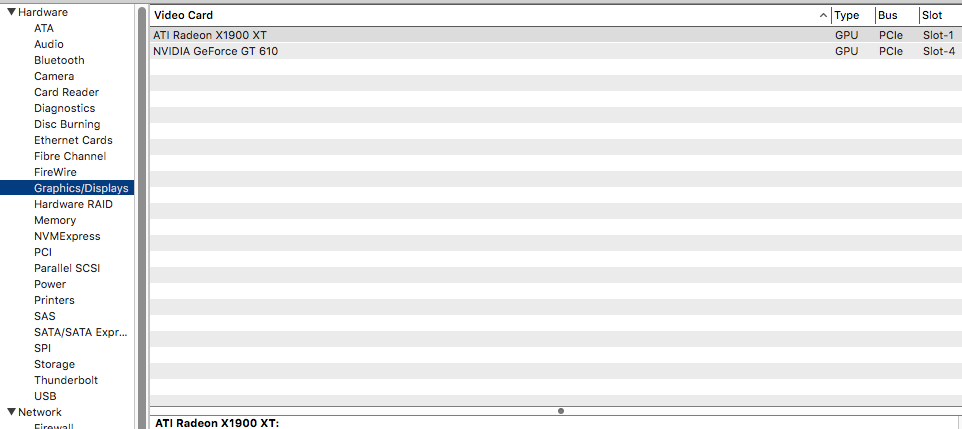
Task: Select the Network category label
Action: (x=40, y=412)
